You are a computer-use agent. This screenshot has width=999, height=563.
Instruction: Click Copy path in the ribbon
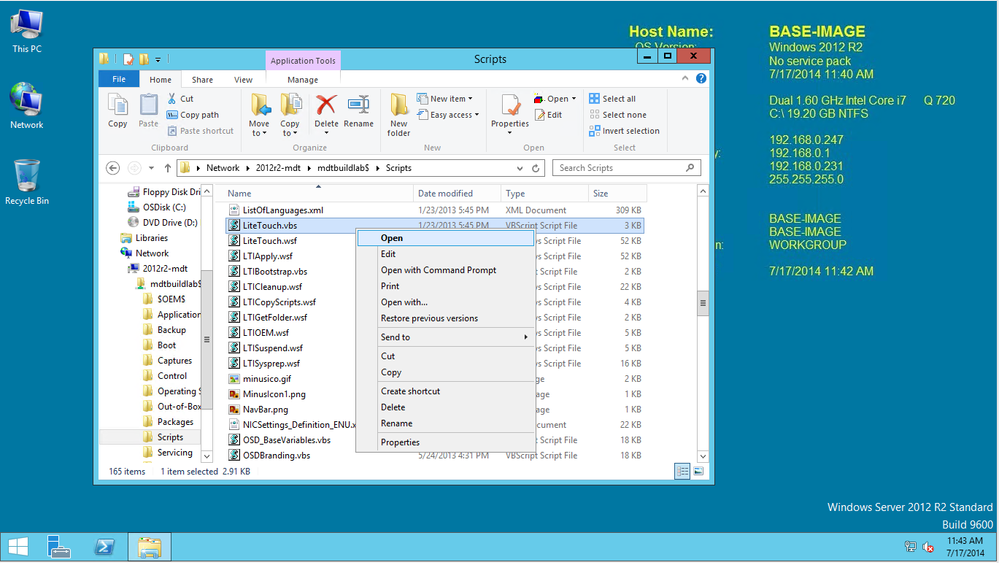[193, 115]
